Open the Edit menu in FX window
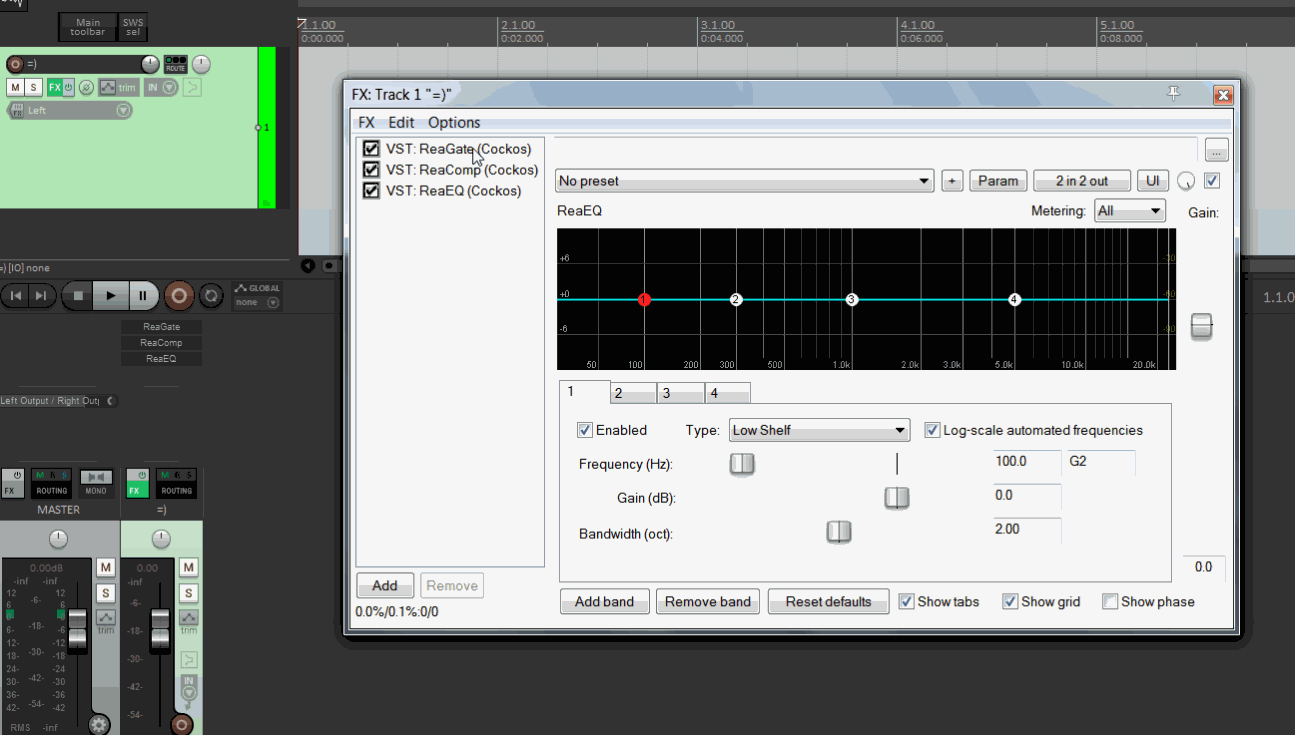 click(401, 122)
